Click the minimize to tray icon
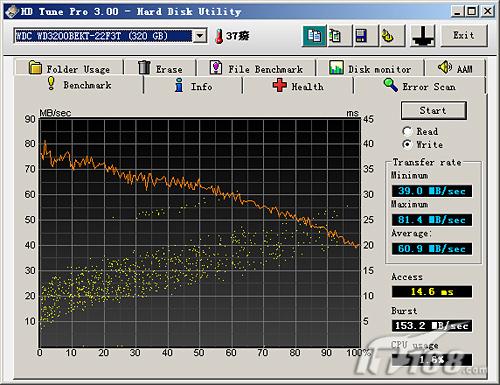Screen dimensions: 500x385 (423, 36)
